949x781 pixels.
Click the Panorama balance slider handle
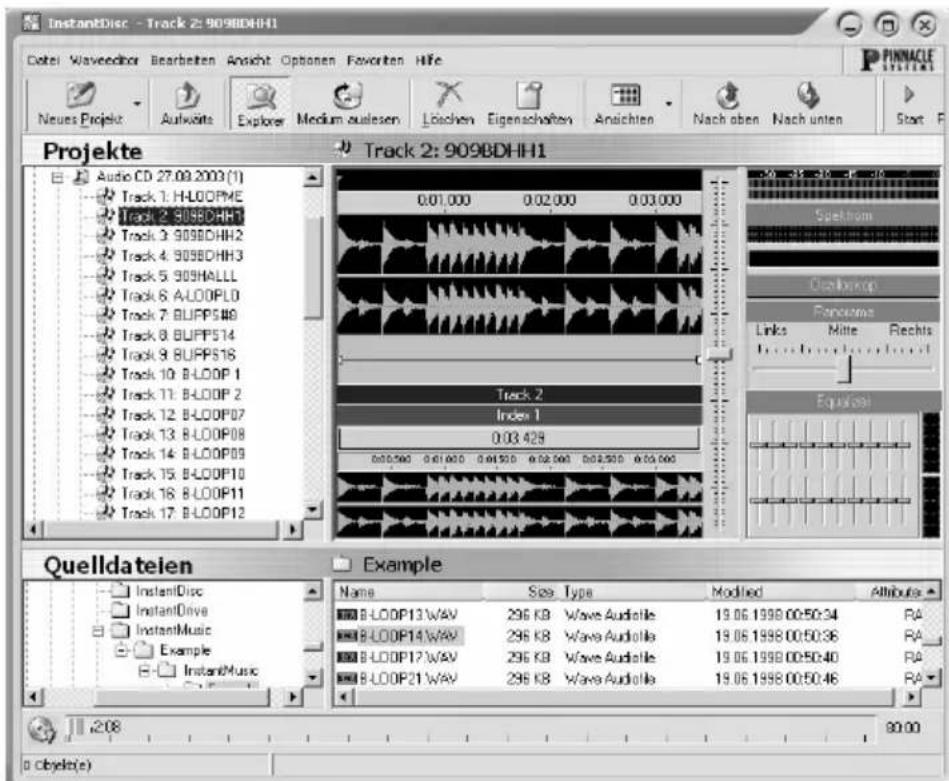click(x=845, y=369)
